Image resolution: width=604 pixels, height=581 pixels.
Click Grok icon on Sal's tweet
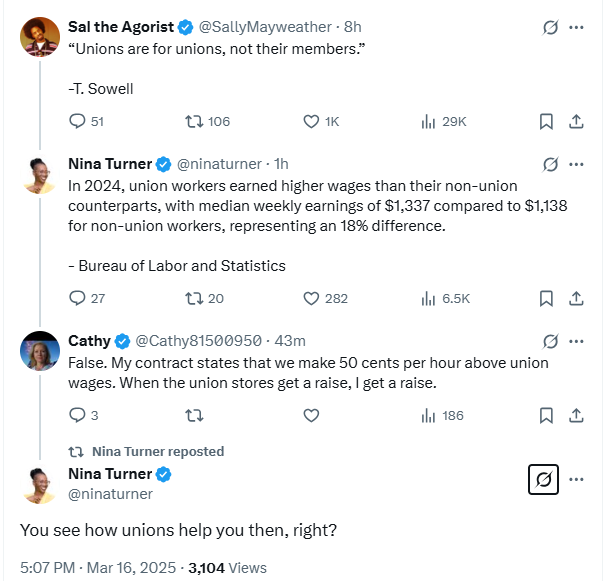tap(549, 27)
